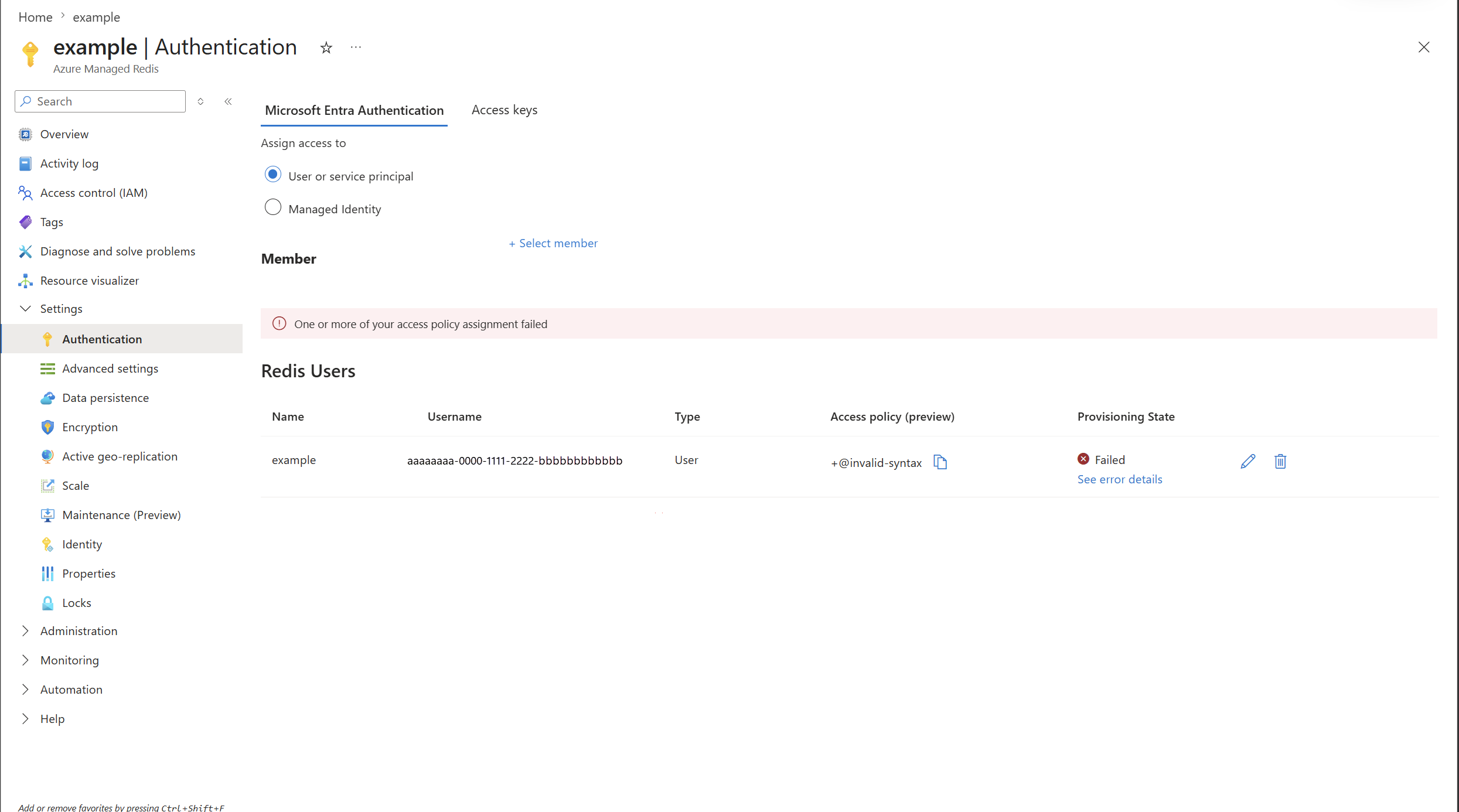Click the +@invalid-syntax policy text
This screenshot has height=812, width=1459.
tap(876, 463)
